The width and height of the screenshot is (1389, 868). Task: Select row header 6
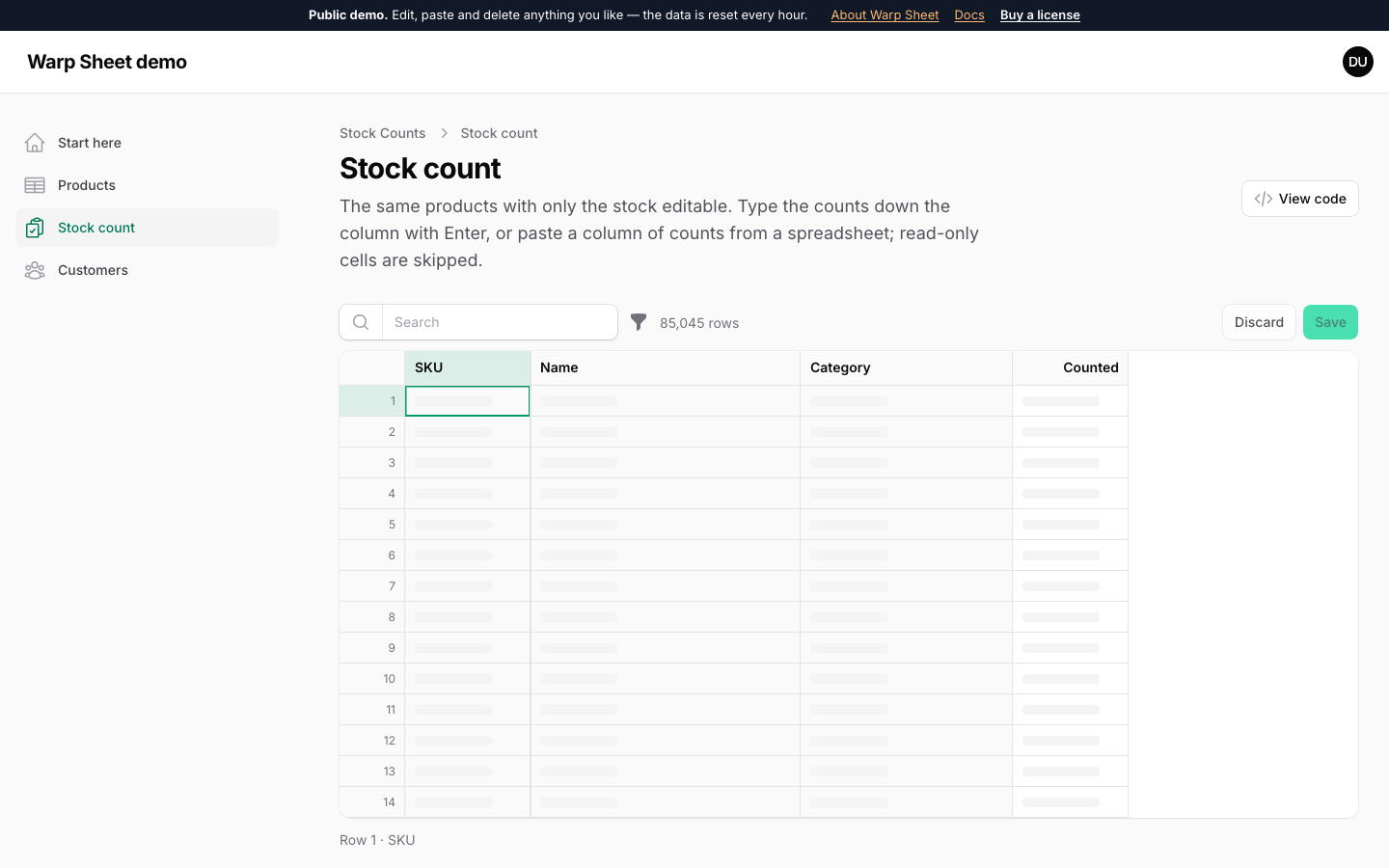coord(372,556)
